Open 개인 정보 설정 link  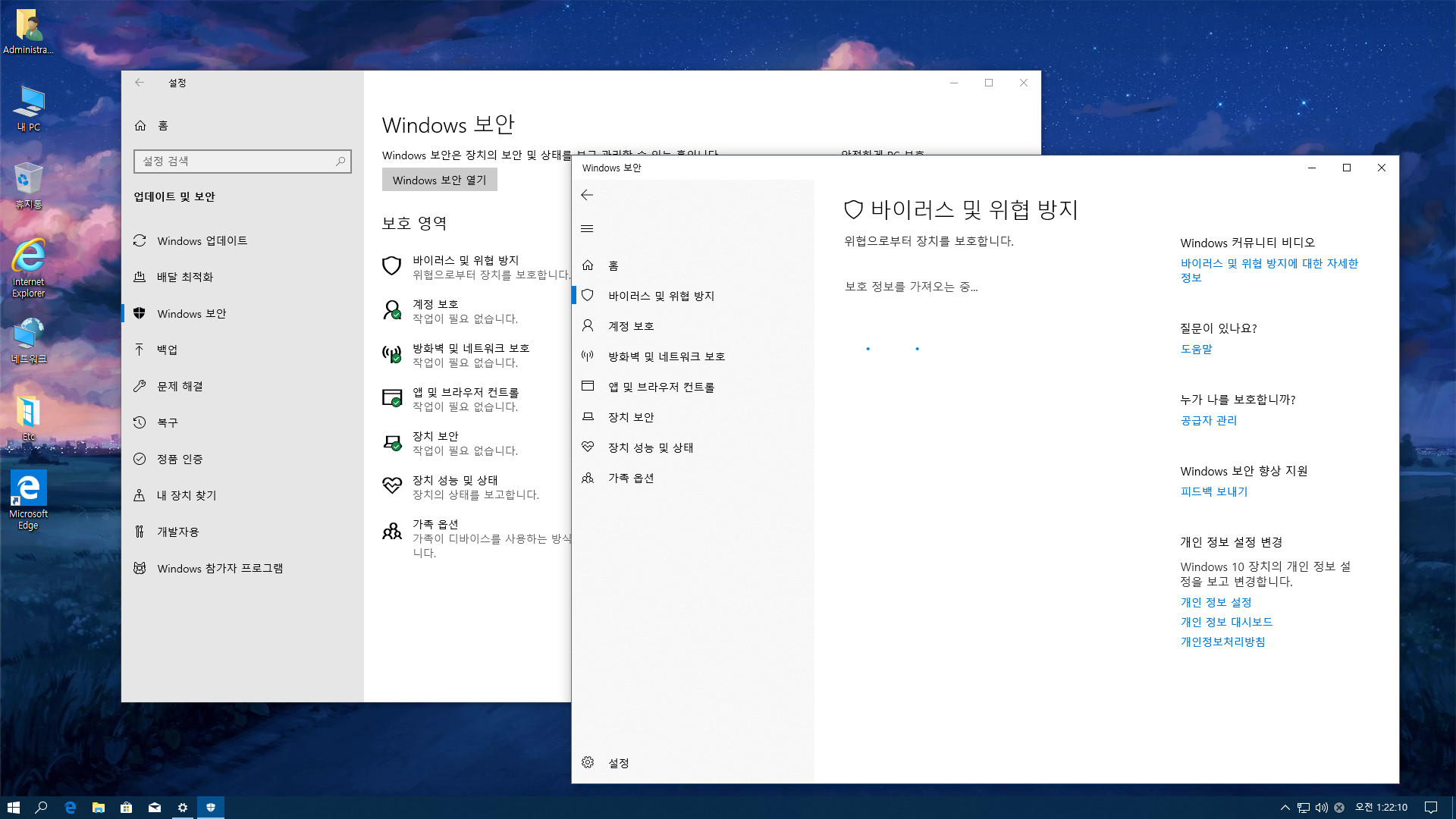pyautogui.click(x=1216, y=602)
